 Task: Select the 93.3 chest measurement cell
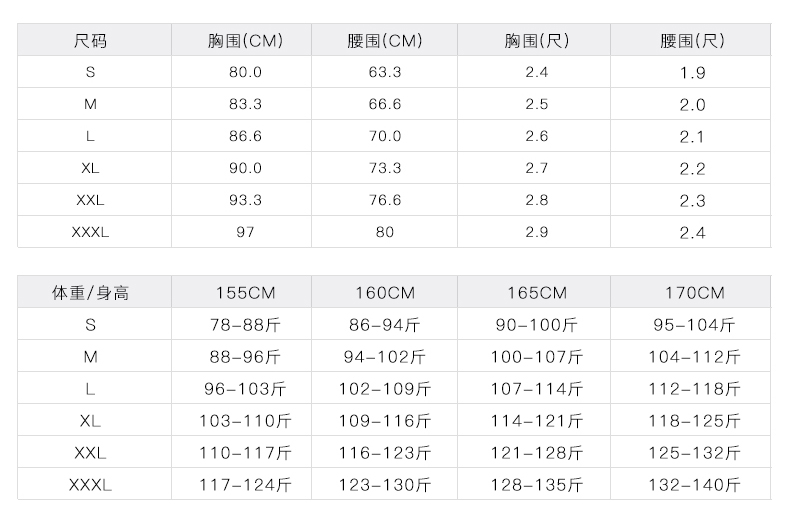click(x=245, y=200)
